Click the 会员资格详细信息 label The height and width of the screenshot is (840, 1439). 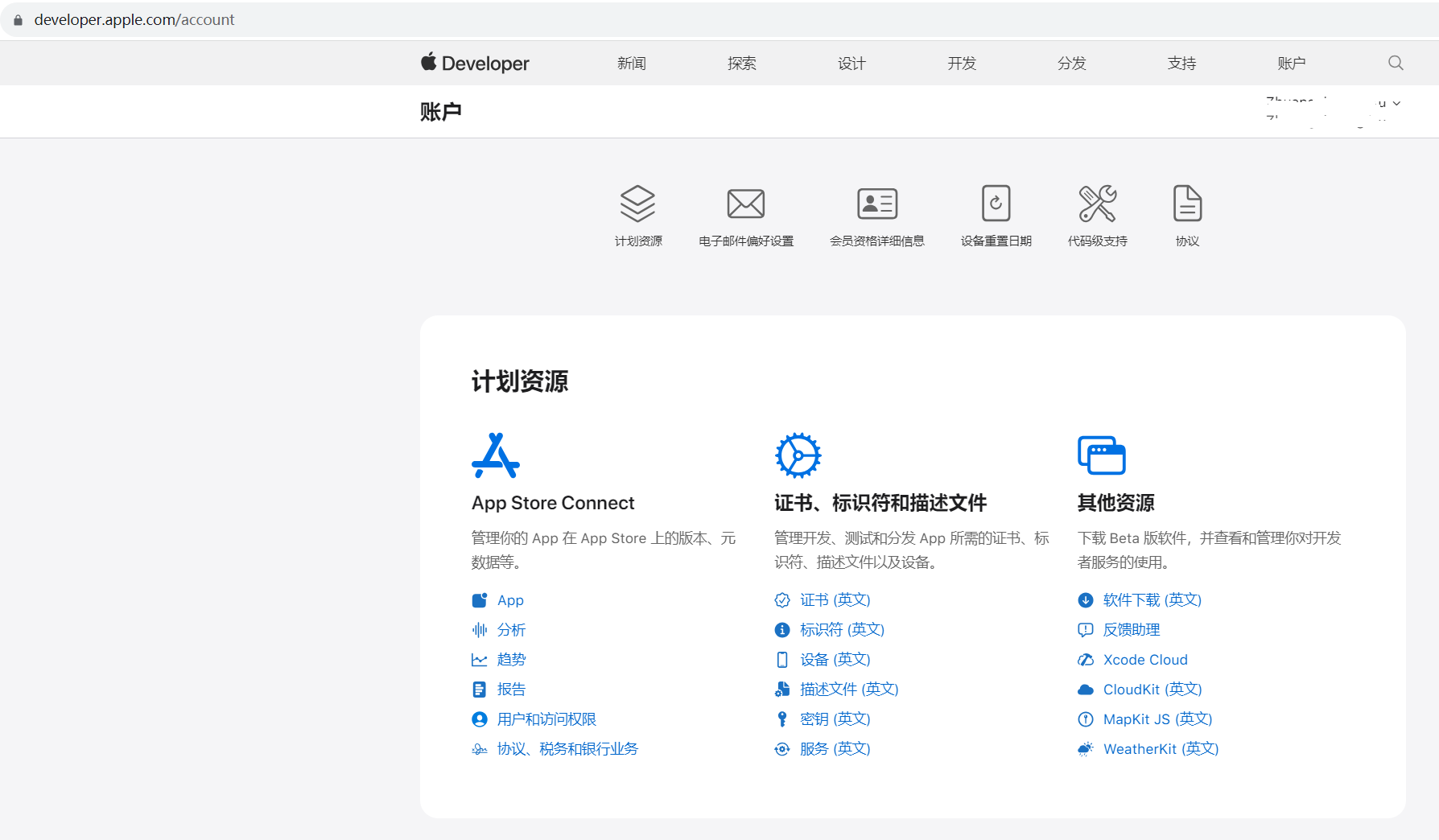click(877, 241)
